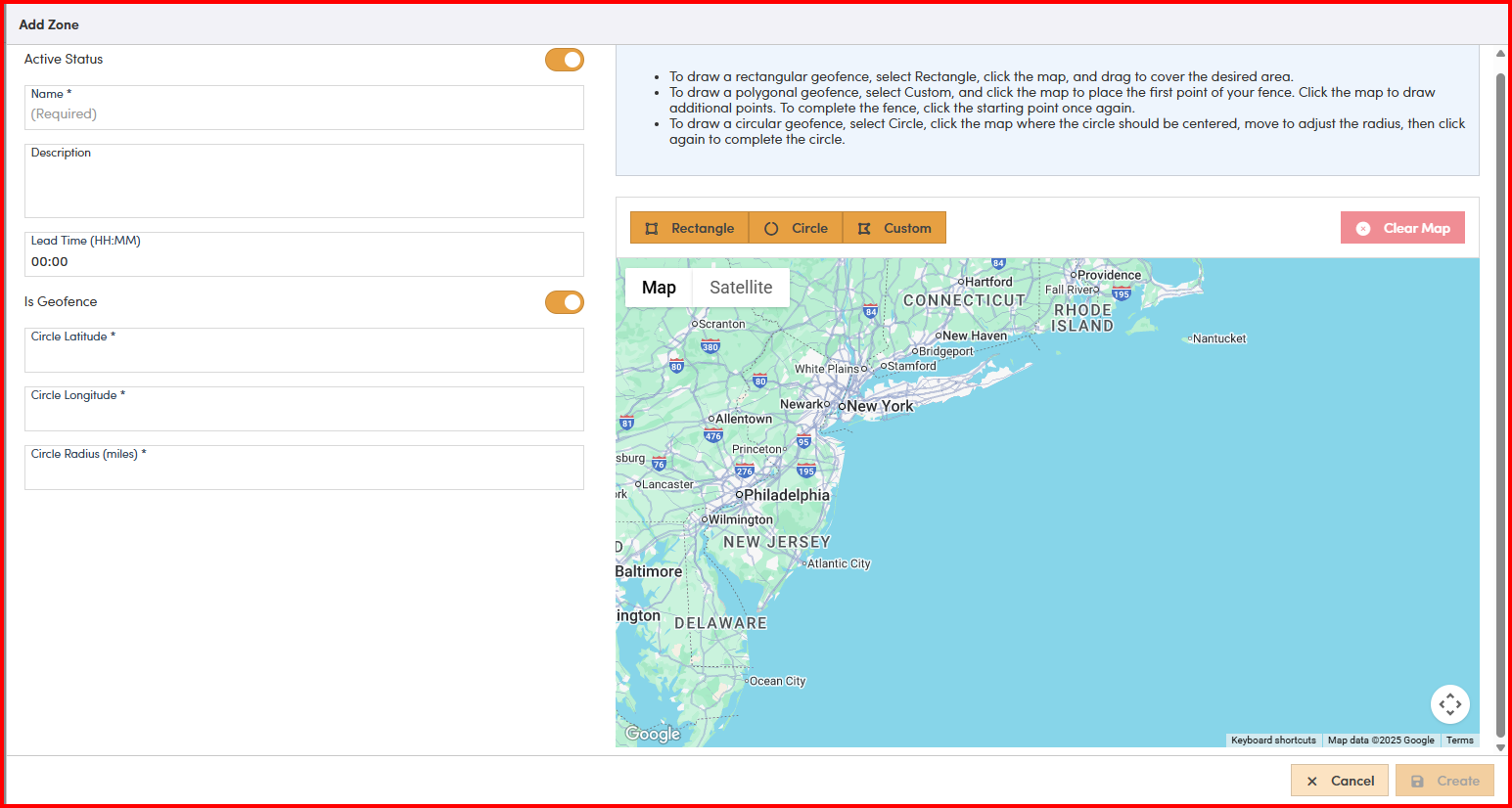Click the Atlantic City label on map

point(839,563)
